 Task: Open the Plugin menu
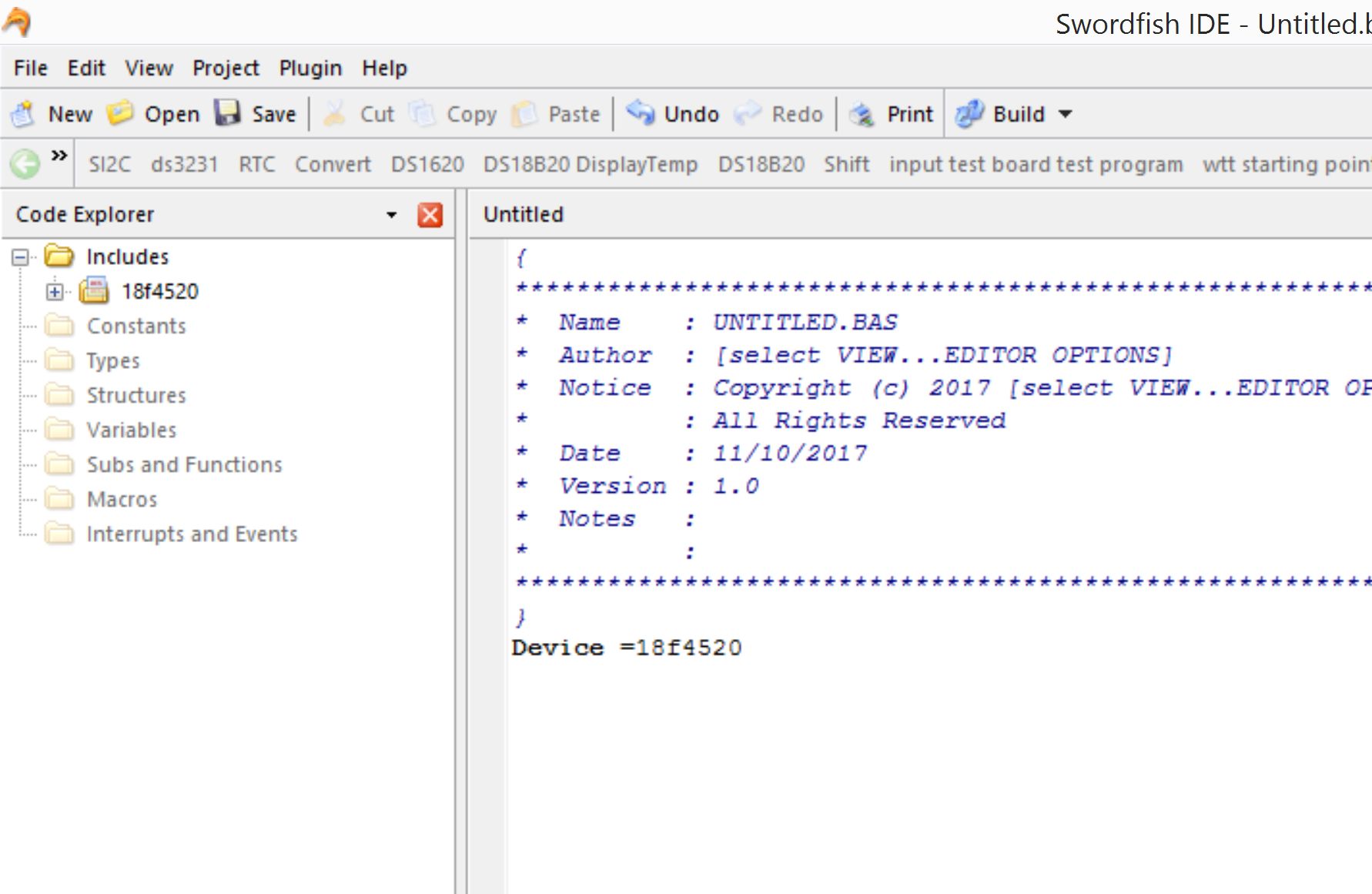[310, 69]
